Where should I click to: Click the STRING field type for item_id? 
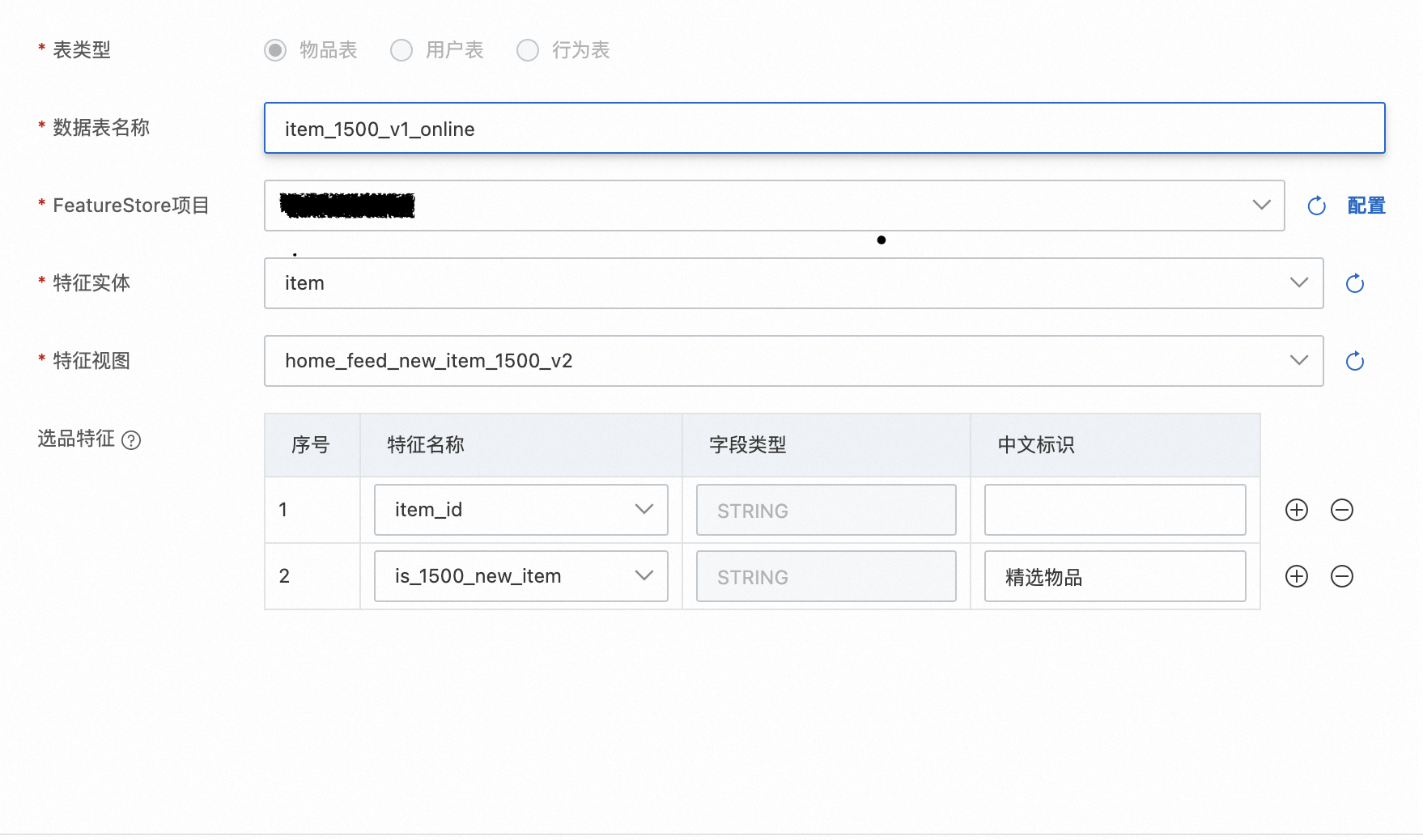click(x=826, y=510)
